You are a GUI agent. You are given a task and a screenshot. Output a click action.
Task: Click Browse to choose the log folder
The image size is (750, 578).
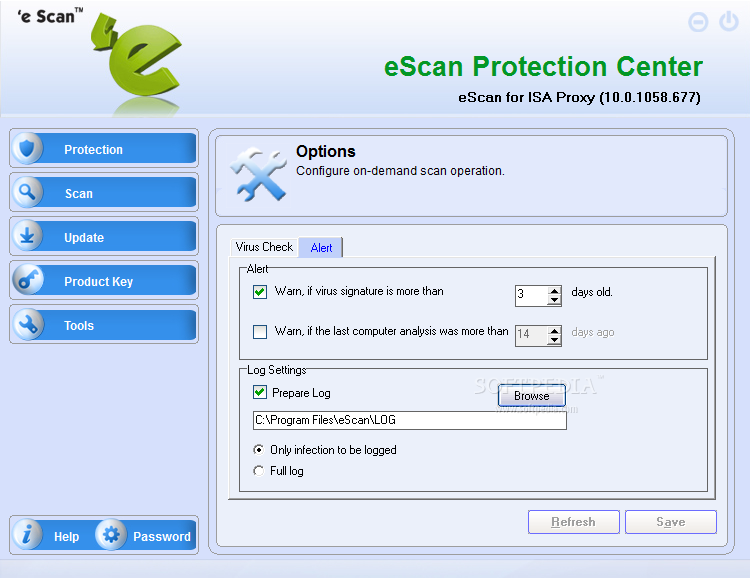click(531, 396)
